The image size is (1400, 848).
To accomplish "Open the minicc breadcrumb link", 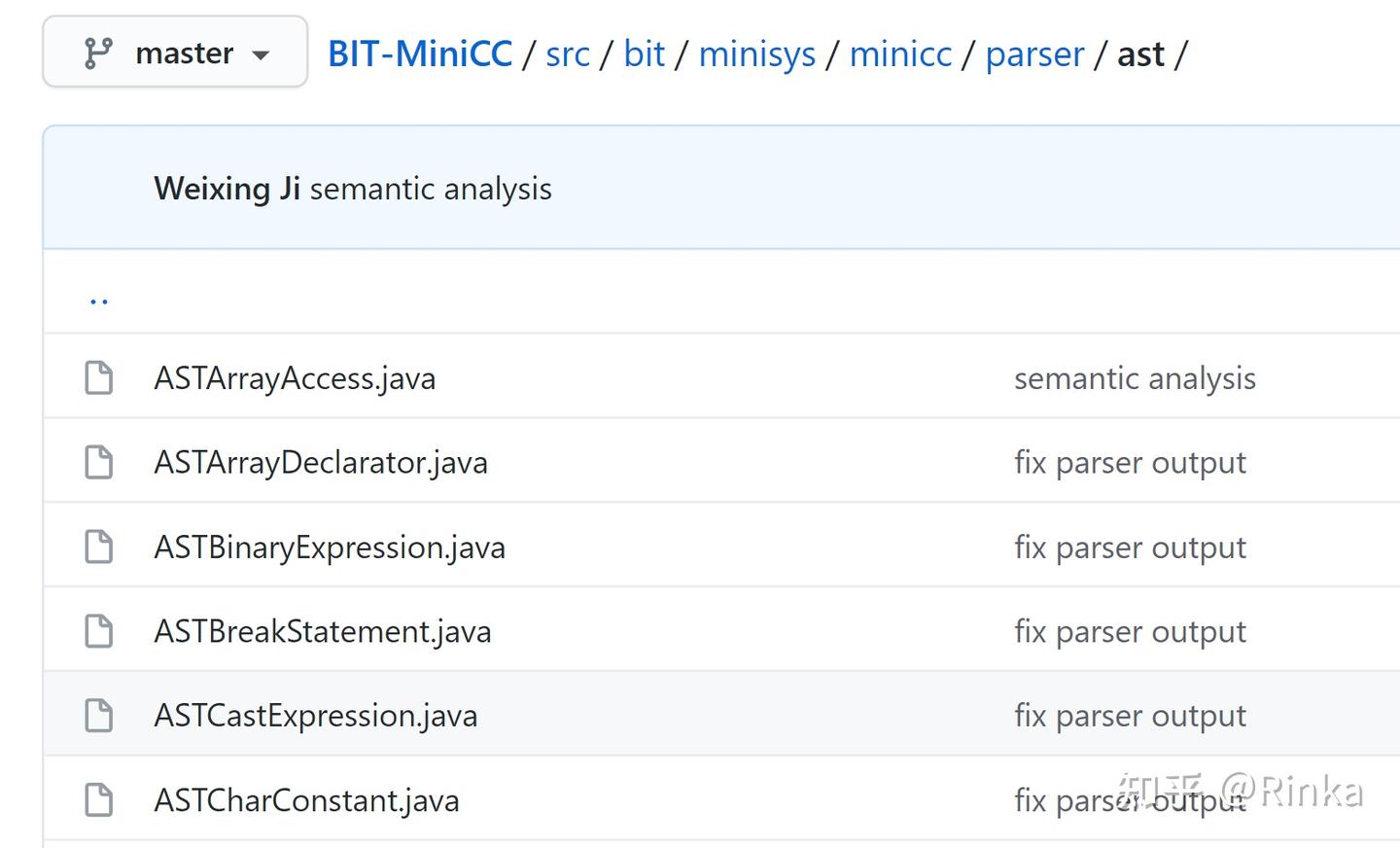I will (x=900, y=53).
